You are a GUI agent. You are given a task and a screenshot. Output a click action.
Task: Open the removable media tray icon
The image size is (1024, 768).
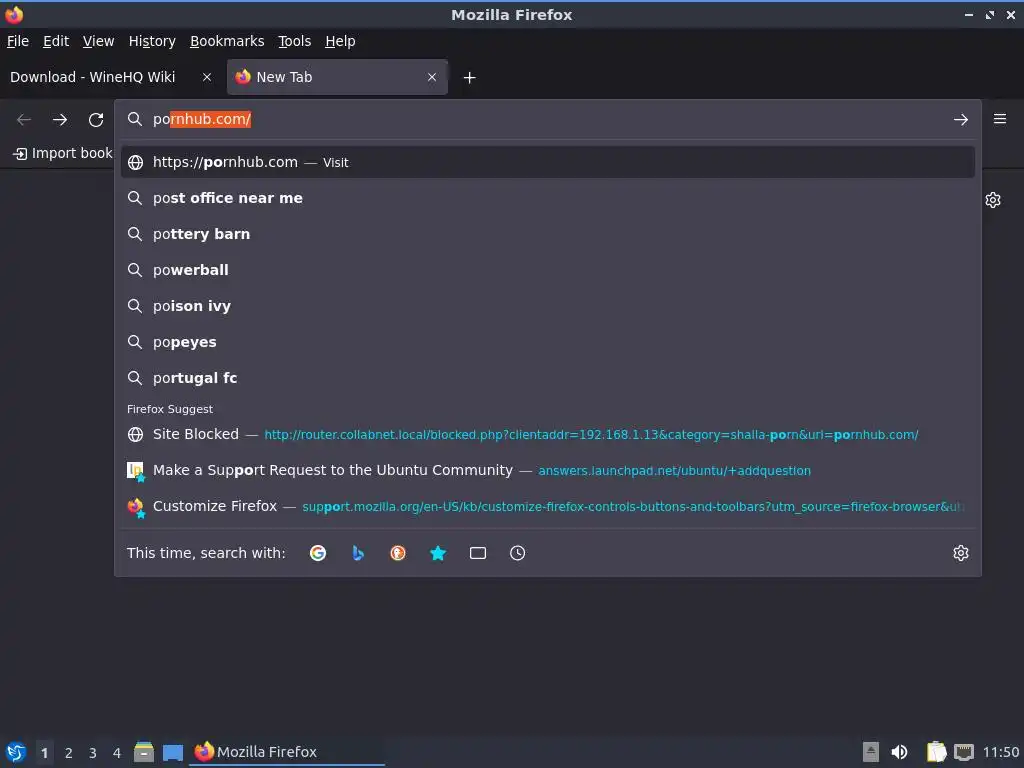pyautogui.click(x=871, y=752)
